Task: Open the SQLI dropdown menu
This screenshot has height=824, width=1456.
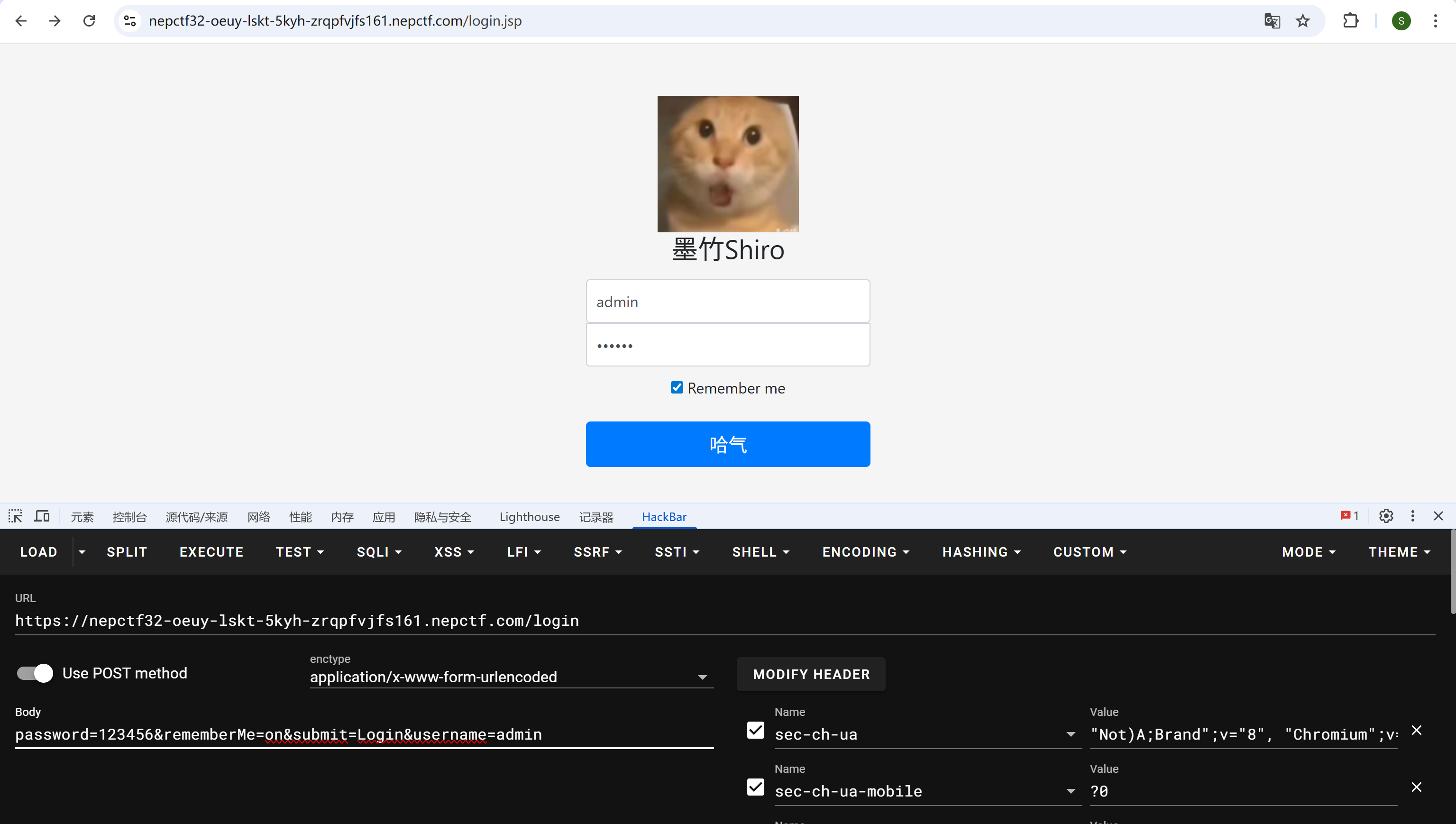Action: (x=378, y=552)
